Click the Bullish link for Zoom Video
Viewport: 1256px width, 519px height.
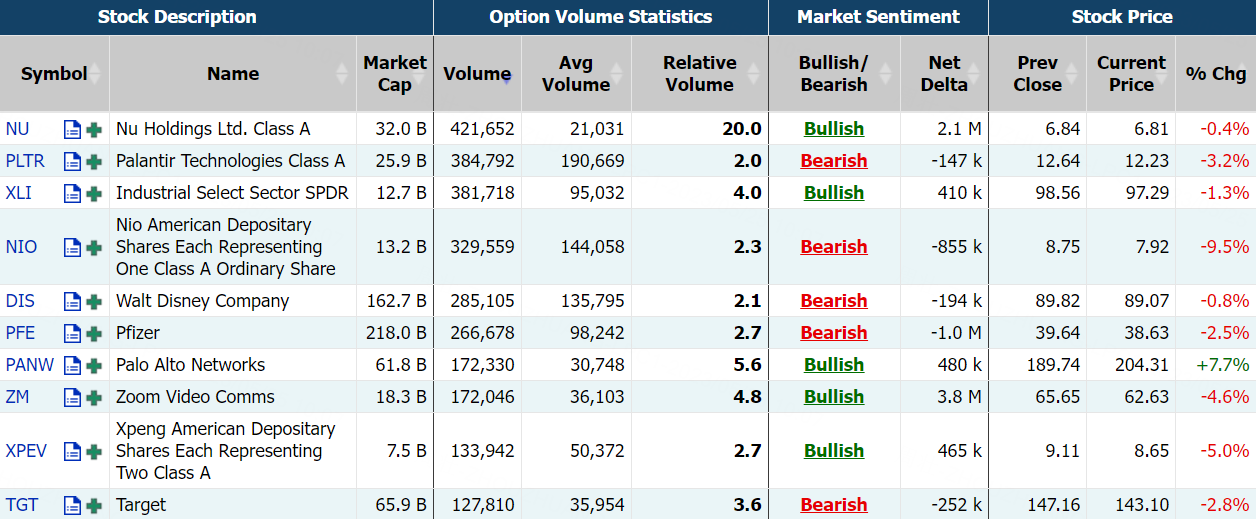pos(833,397)
